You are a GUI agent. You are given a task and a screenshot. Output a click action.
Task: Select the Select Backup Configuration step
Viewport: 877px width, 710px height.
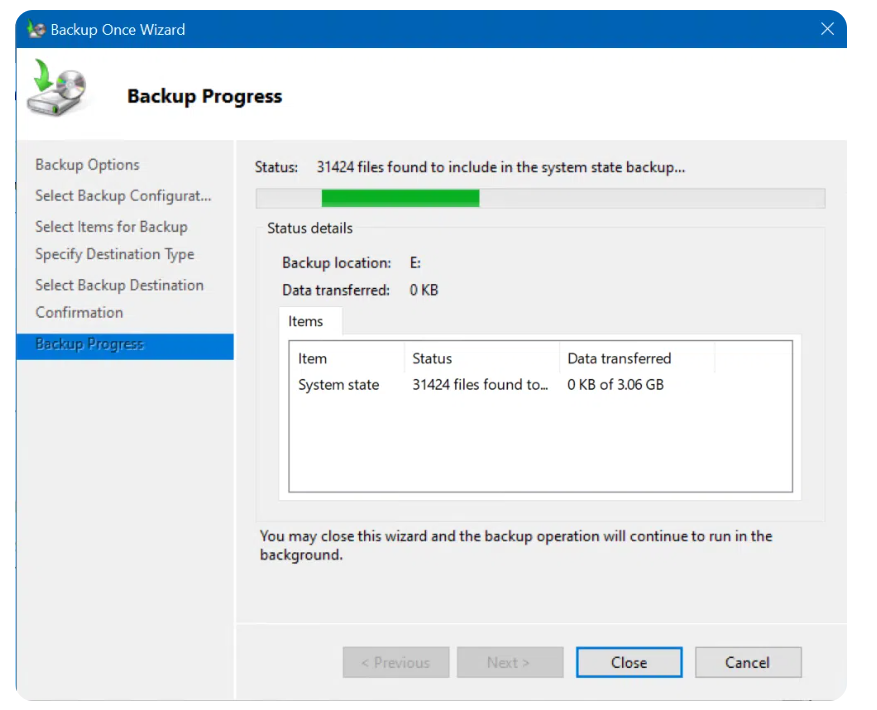click(x=123, y=195)
